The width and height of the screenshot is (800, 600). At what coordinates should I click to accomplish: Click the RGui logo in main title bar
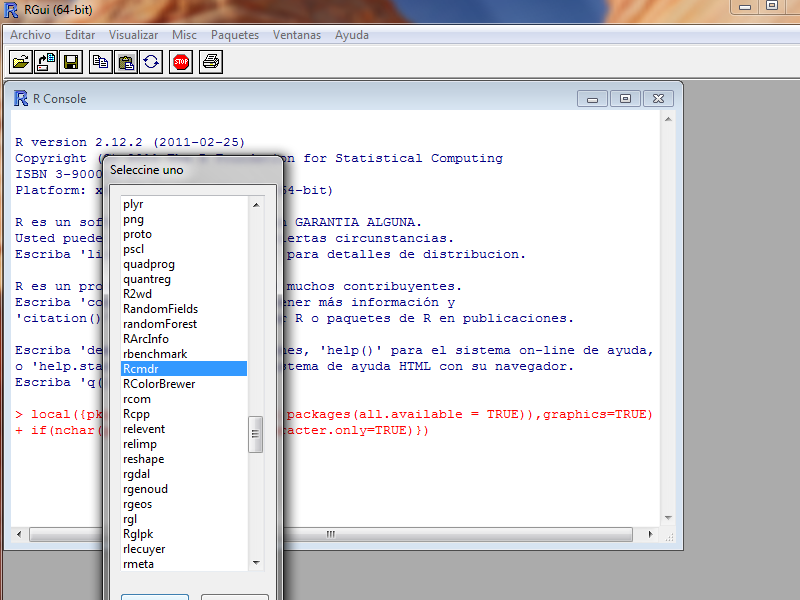tap(11, 10)
